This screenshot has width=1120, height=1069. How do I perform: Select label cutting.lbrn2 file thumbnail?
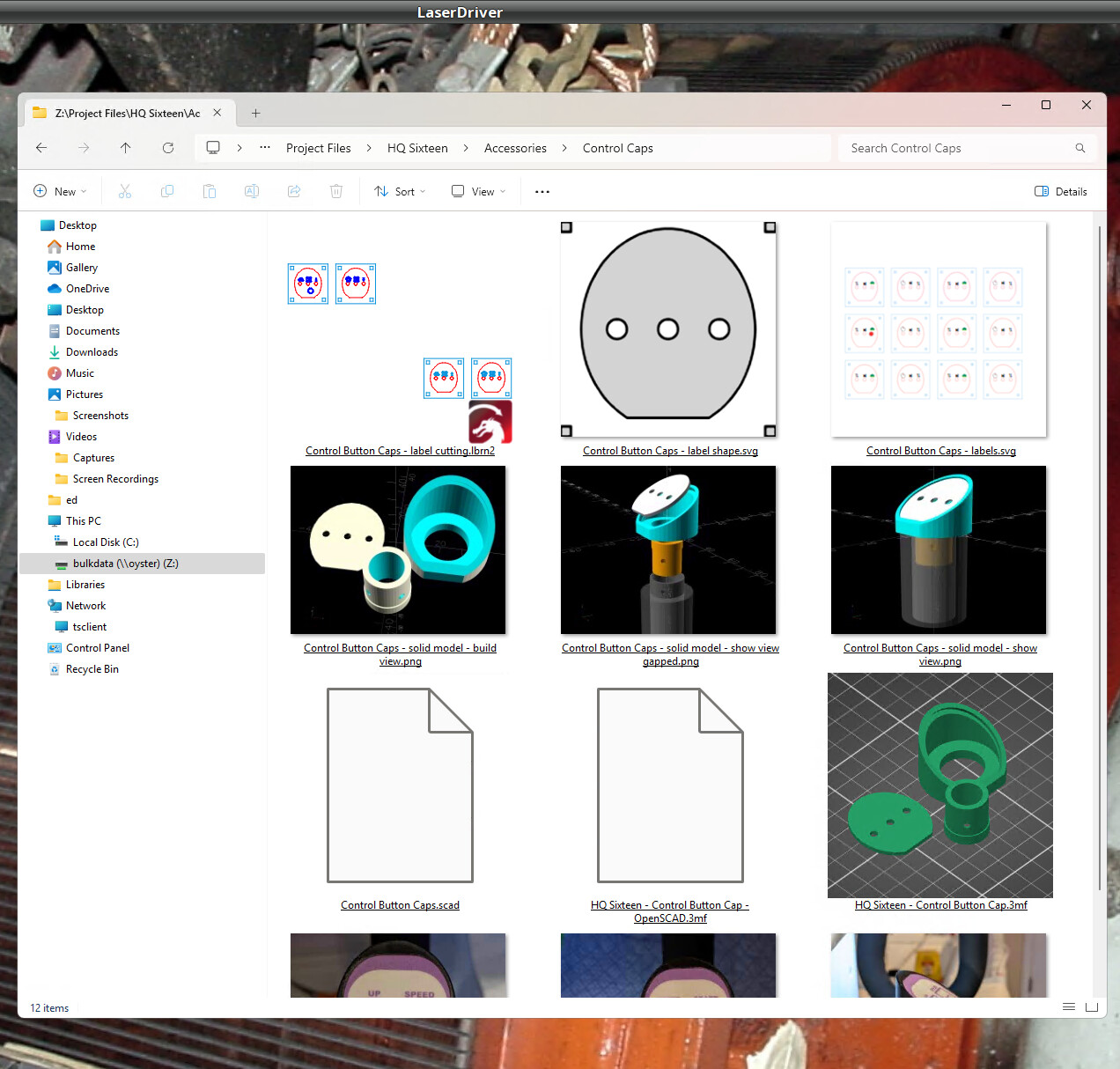pos(400,352)
